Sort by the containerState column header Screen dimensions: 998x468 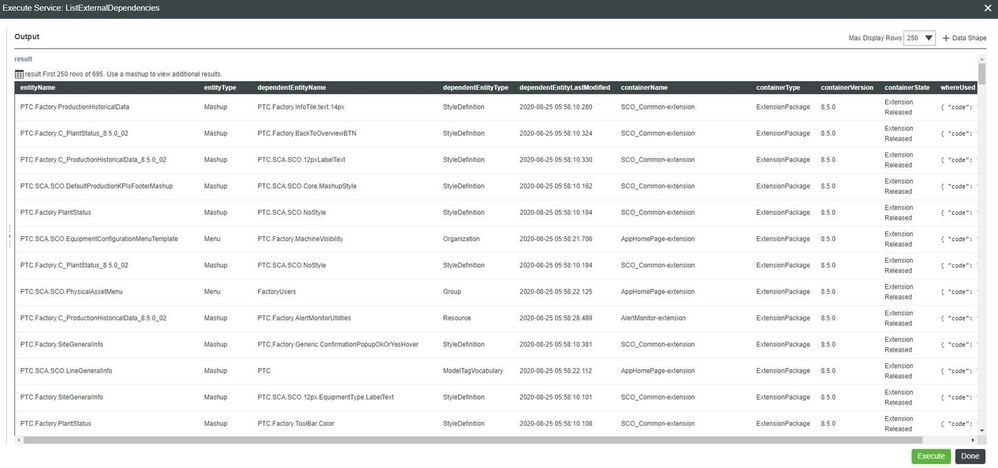pos(907,88)
